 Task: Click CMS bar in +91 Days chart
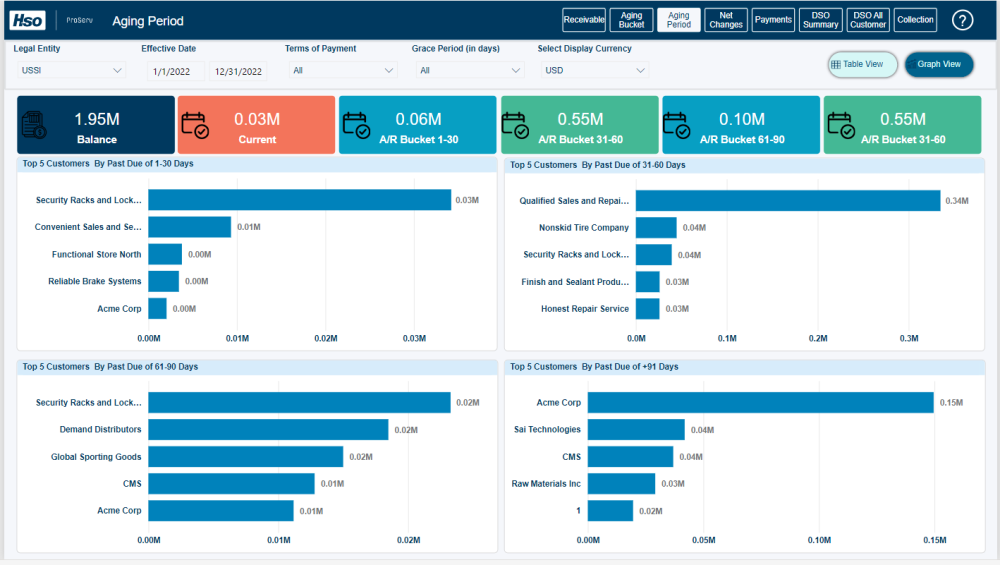(x=630, y=457)
